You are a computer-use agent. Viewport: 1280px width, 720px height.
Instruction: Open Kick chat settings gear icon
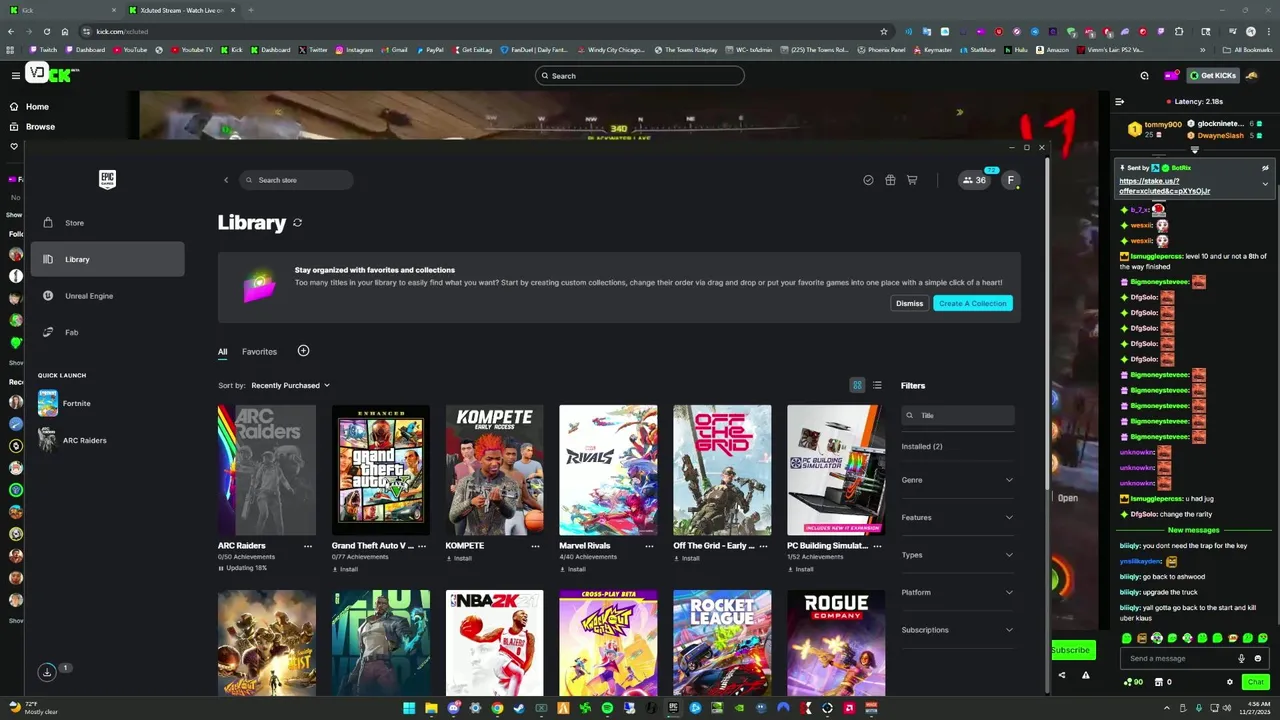point(1230,682)
